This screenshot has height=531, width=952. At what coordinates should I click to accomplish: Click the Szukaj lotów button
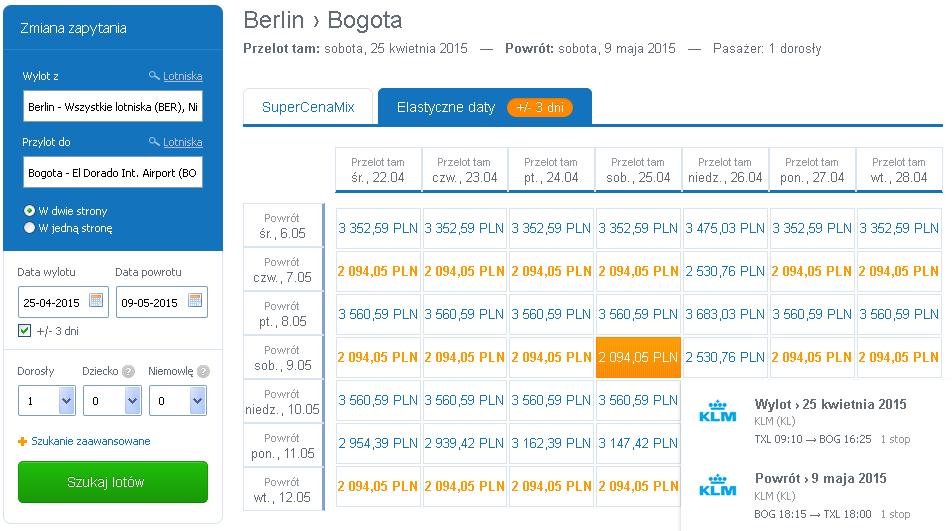(x=113, y=482)
